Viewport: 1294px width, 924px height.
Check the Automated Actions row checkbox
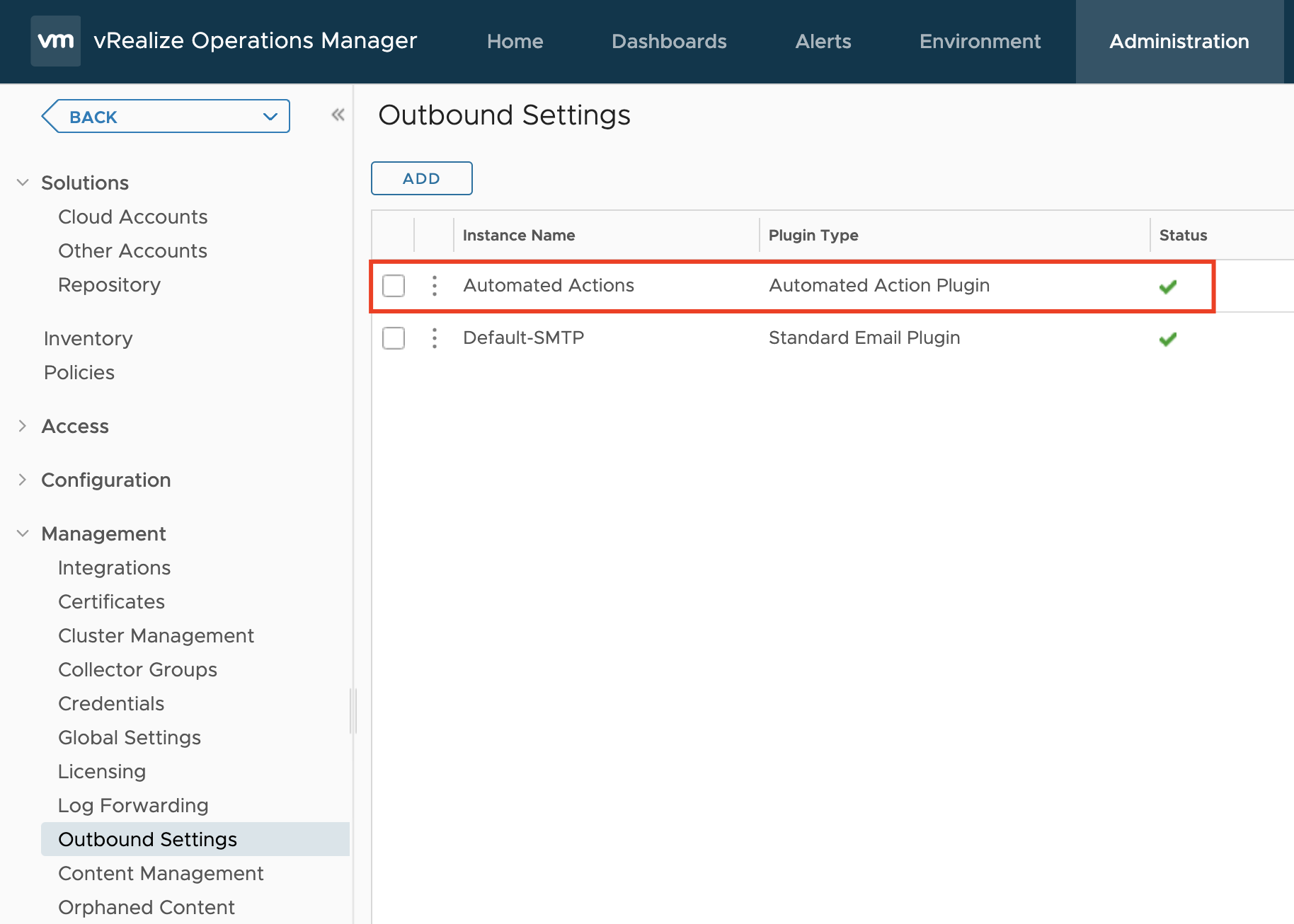click(x=394, y=286)
